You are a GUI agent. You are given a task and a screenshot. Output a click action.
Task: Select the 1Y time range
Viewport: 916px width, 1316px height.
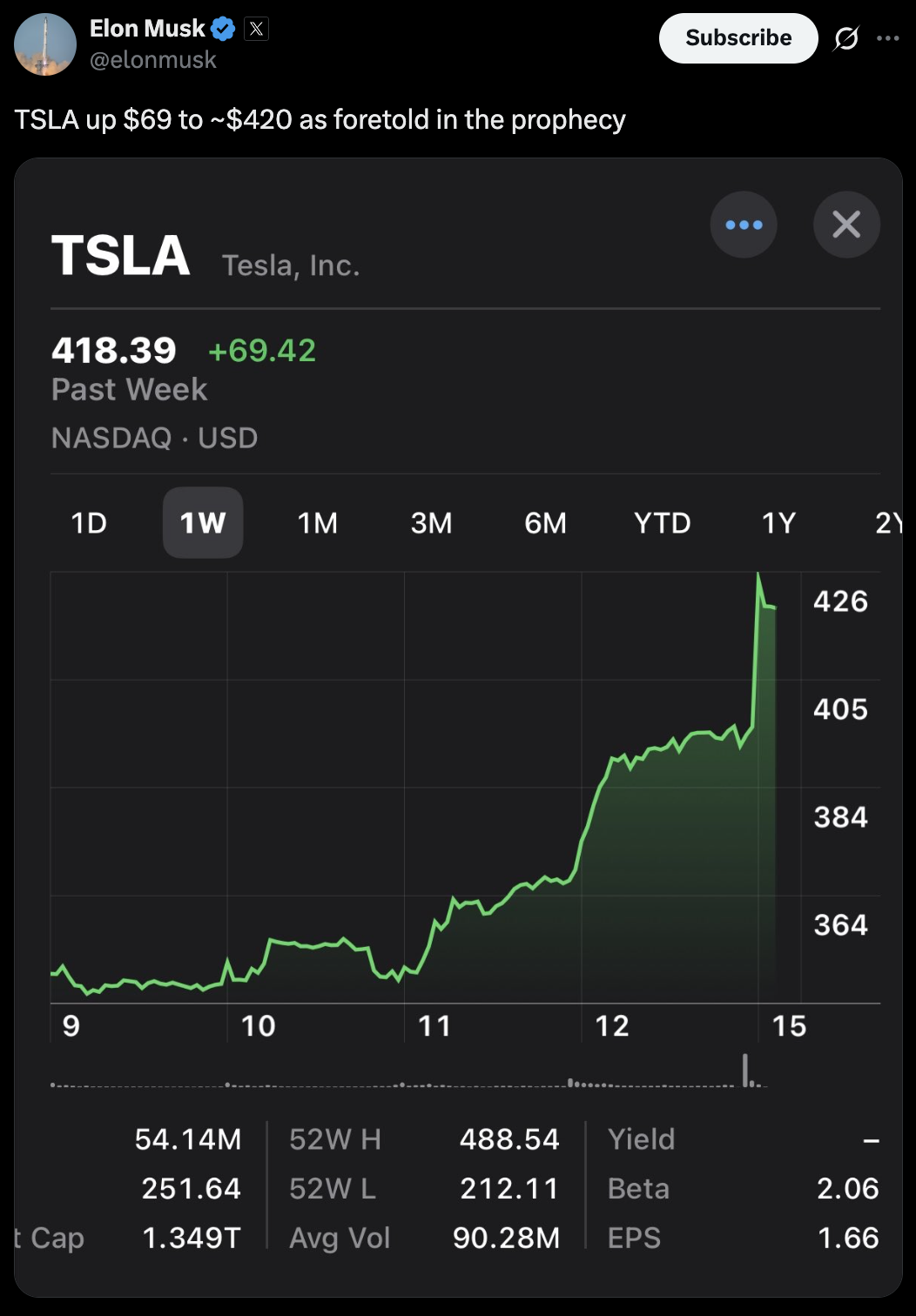click(x=778, y=523)
